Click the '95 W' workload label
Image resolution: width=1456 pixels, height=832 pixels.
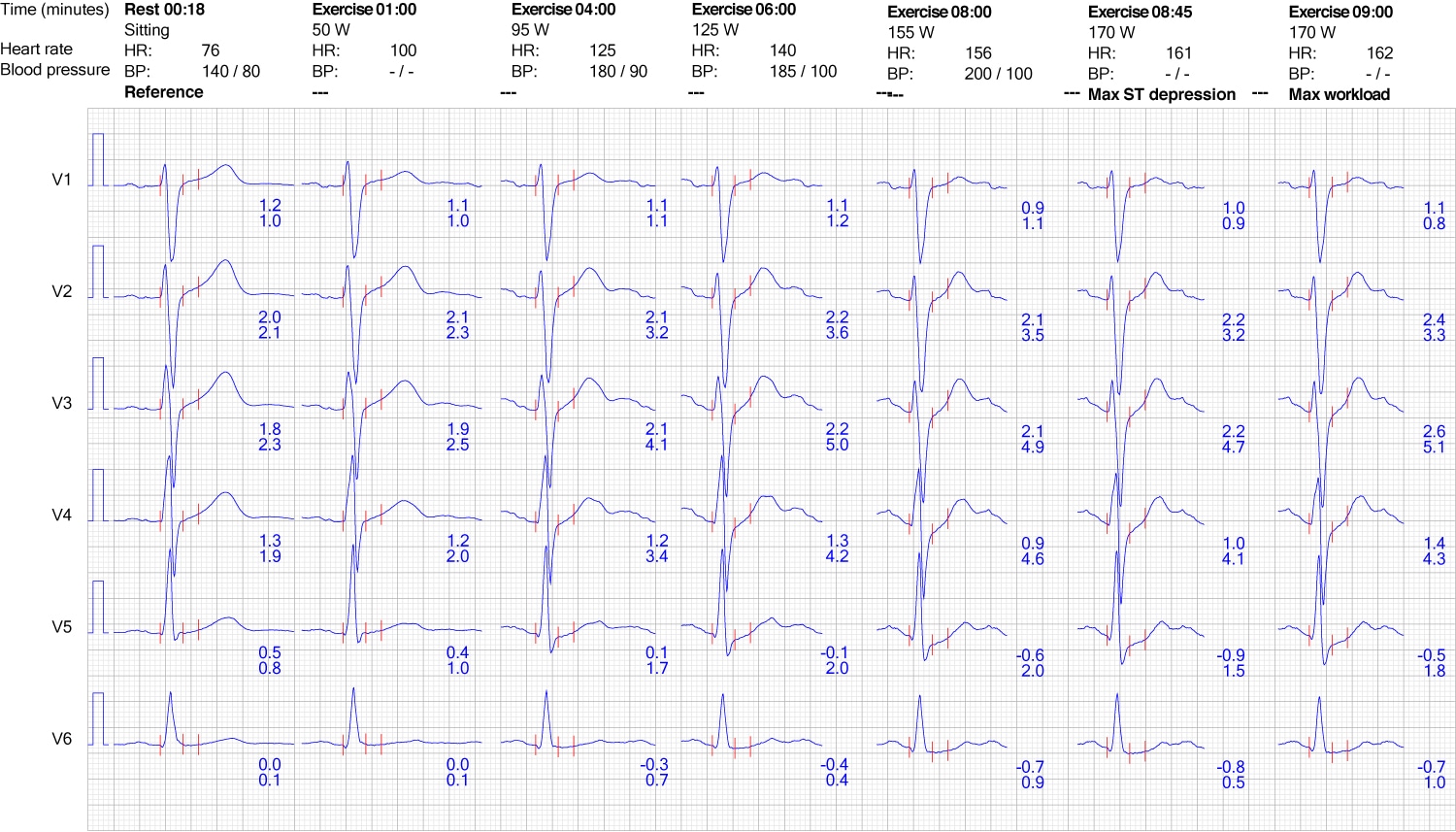(530, 30)
